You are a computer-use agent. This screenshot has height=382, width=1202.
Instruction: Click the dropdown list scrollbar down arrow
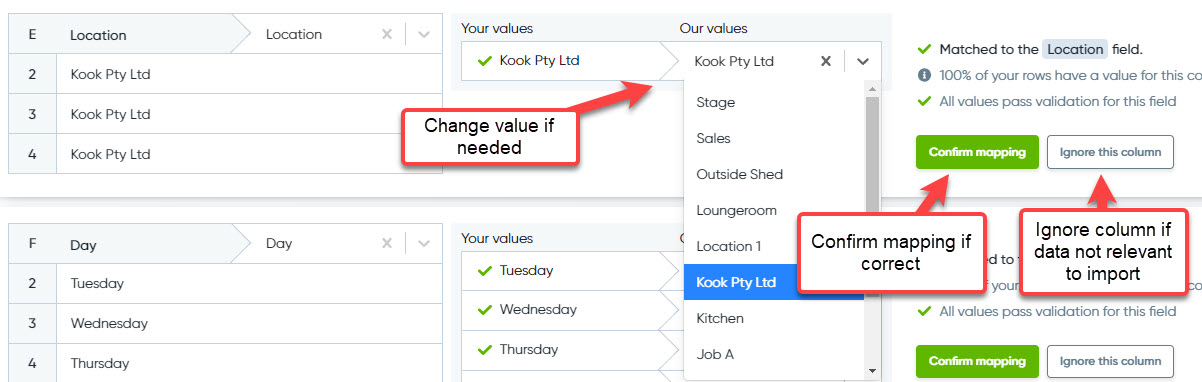872,370
